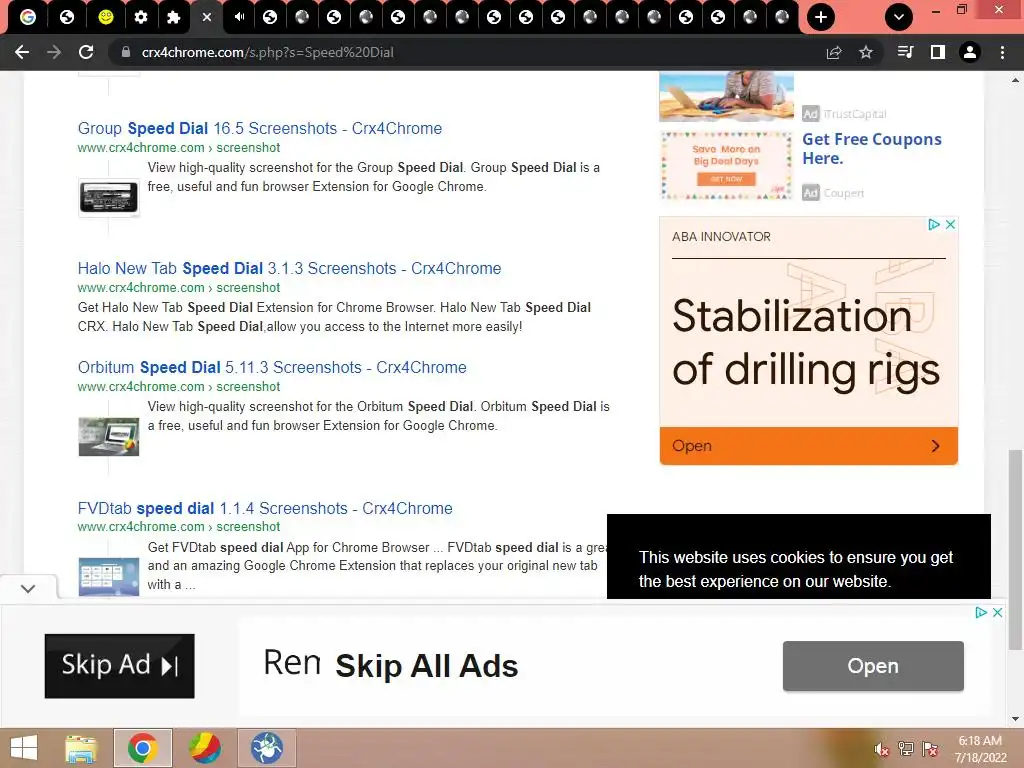Open the media control icon
Viewport: 1024px width, 768px height.
pos(905,52)
